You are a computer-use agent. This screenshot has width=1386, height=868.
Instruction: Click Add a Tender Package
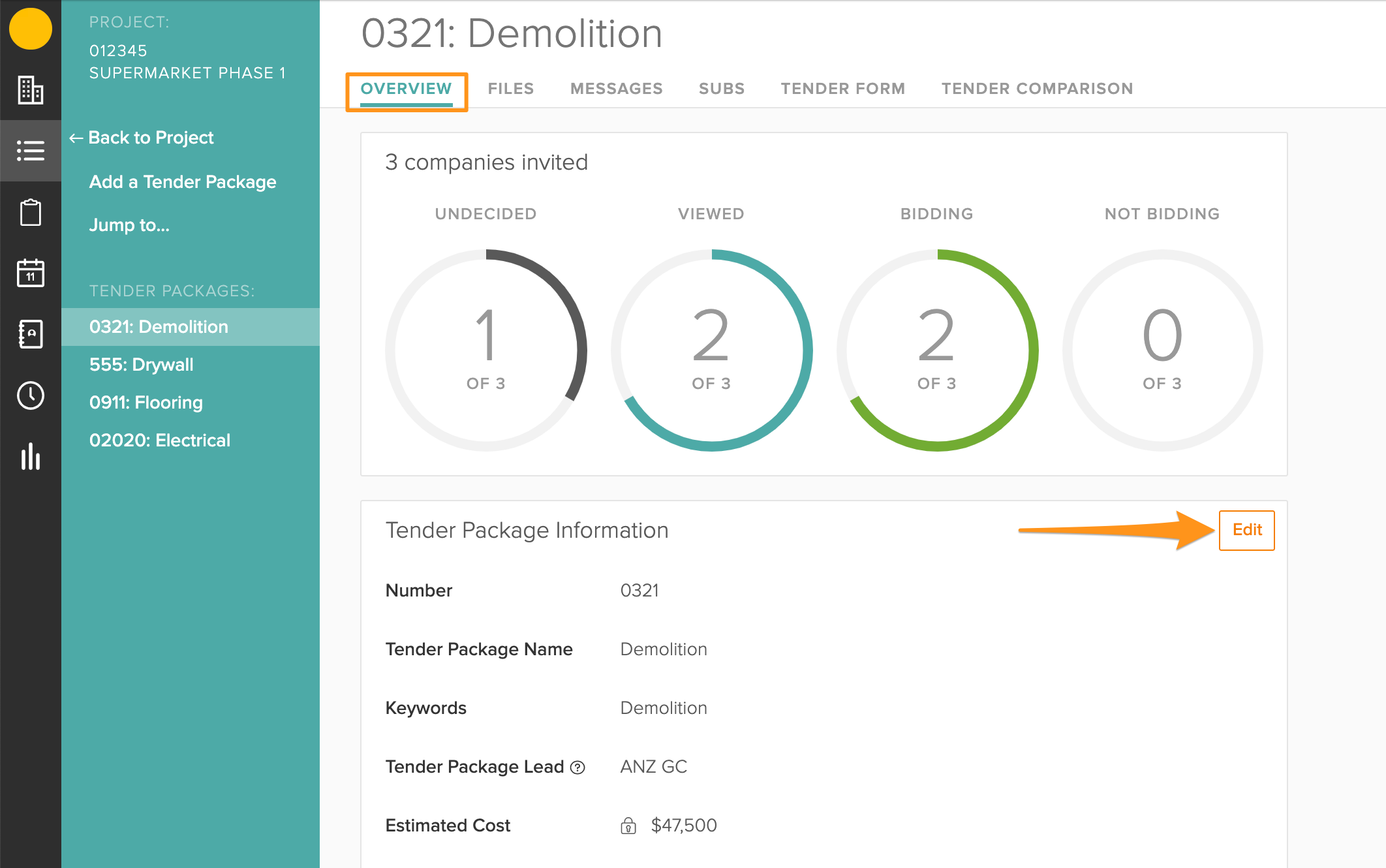click(183, 182)
